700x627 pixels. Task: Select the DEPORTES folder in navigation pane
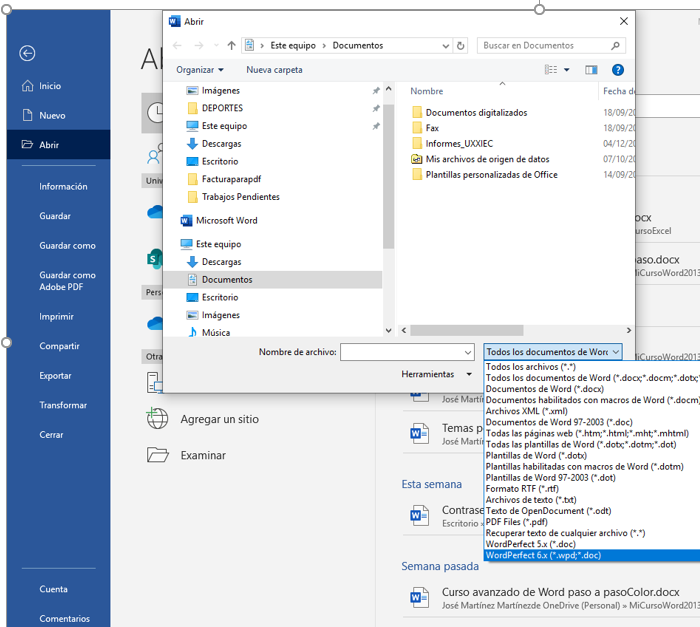222,108
